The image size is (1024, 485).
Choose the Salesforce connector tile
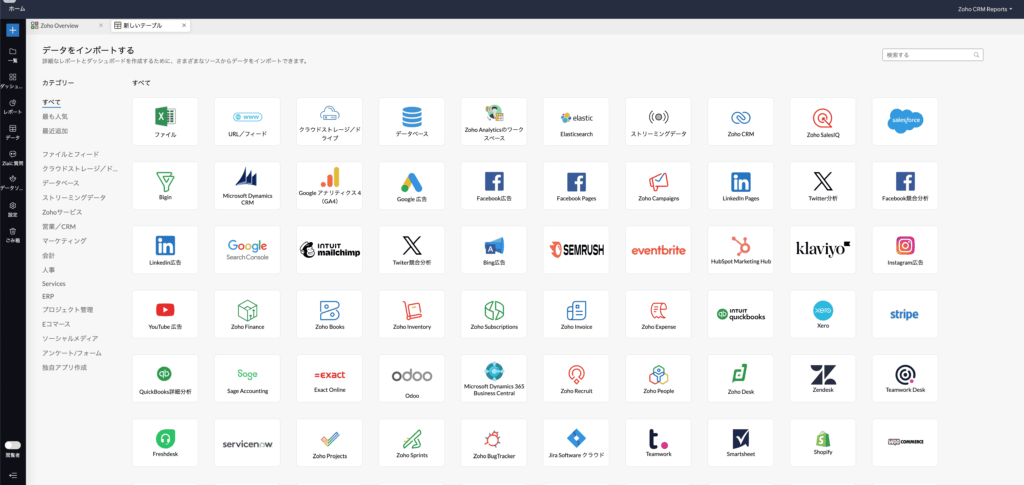(x=904, y=121)
